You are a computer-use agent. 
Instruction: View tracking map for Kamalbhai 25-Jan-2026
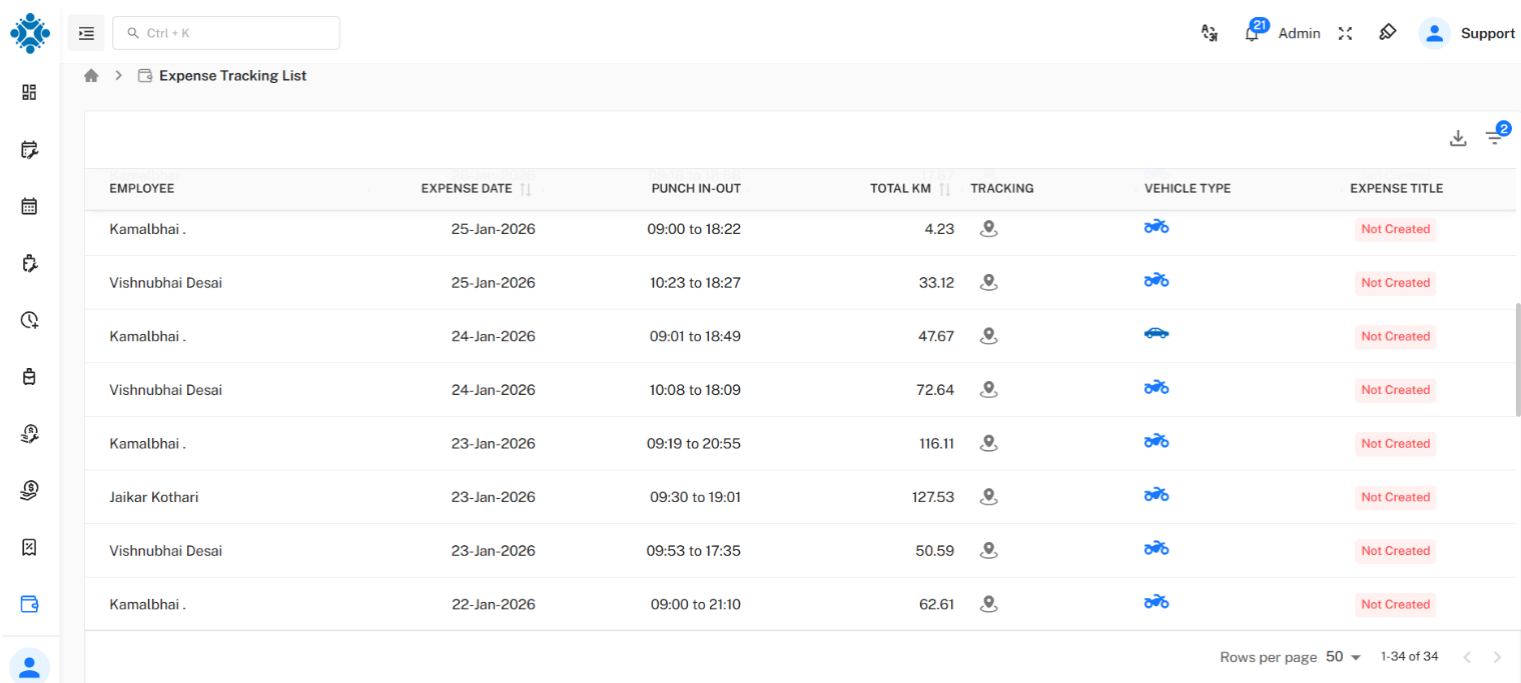(x=989, y=229)
